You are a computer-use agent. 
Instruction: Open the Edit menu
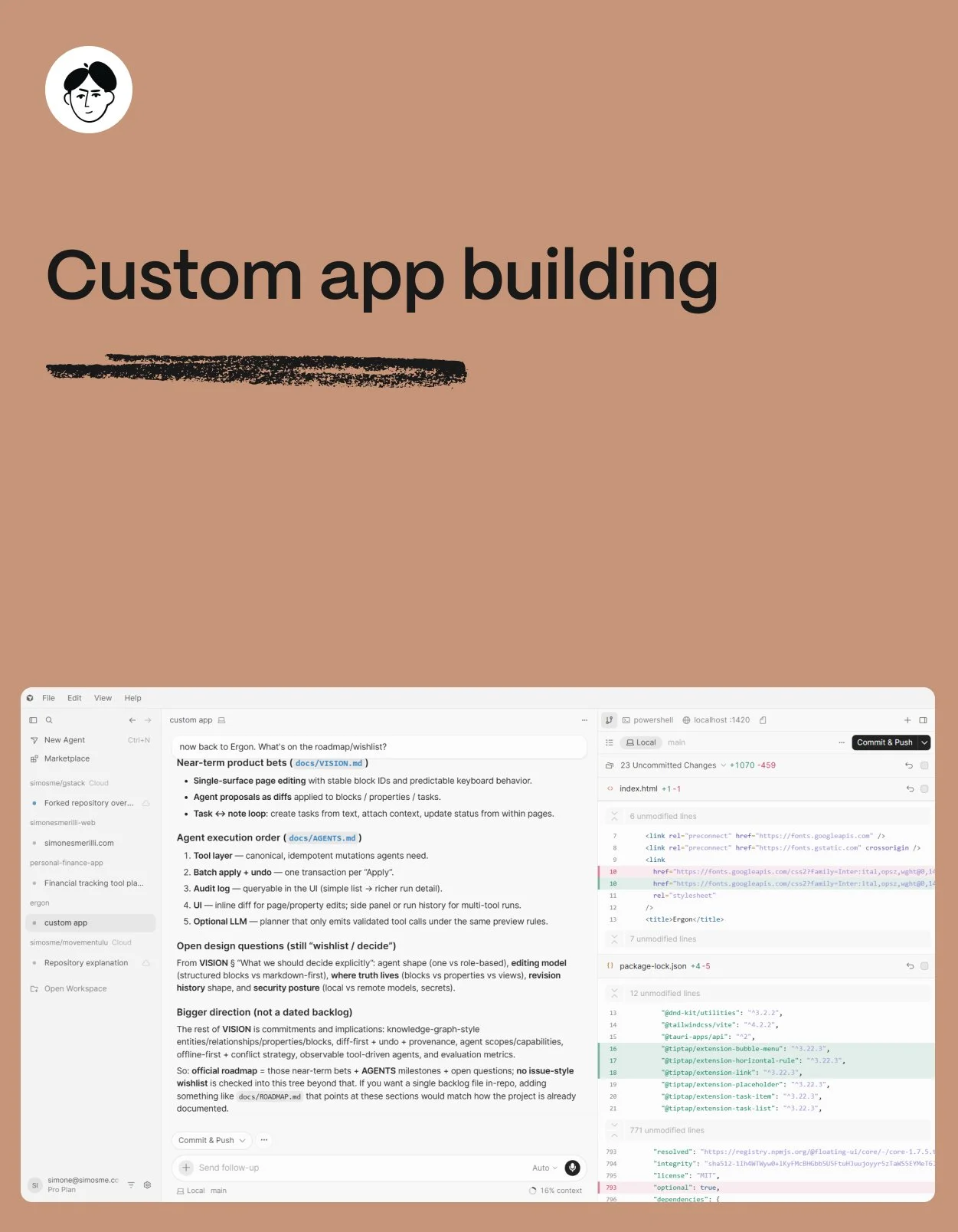[x=74, y=698]
